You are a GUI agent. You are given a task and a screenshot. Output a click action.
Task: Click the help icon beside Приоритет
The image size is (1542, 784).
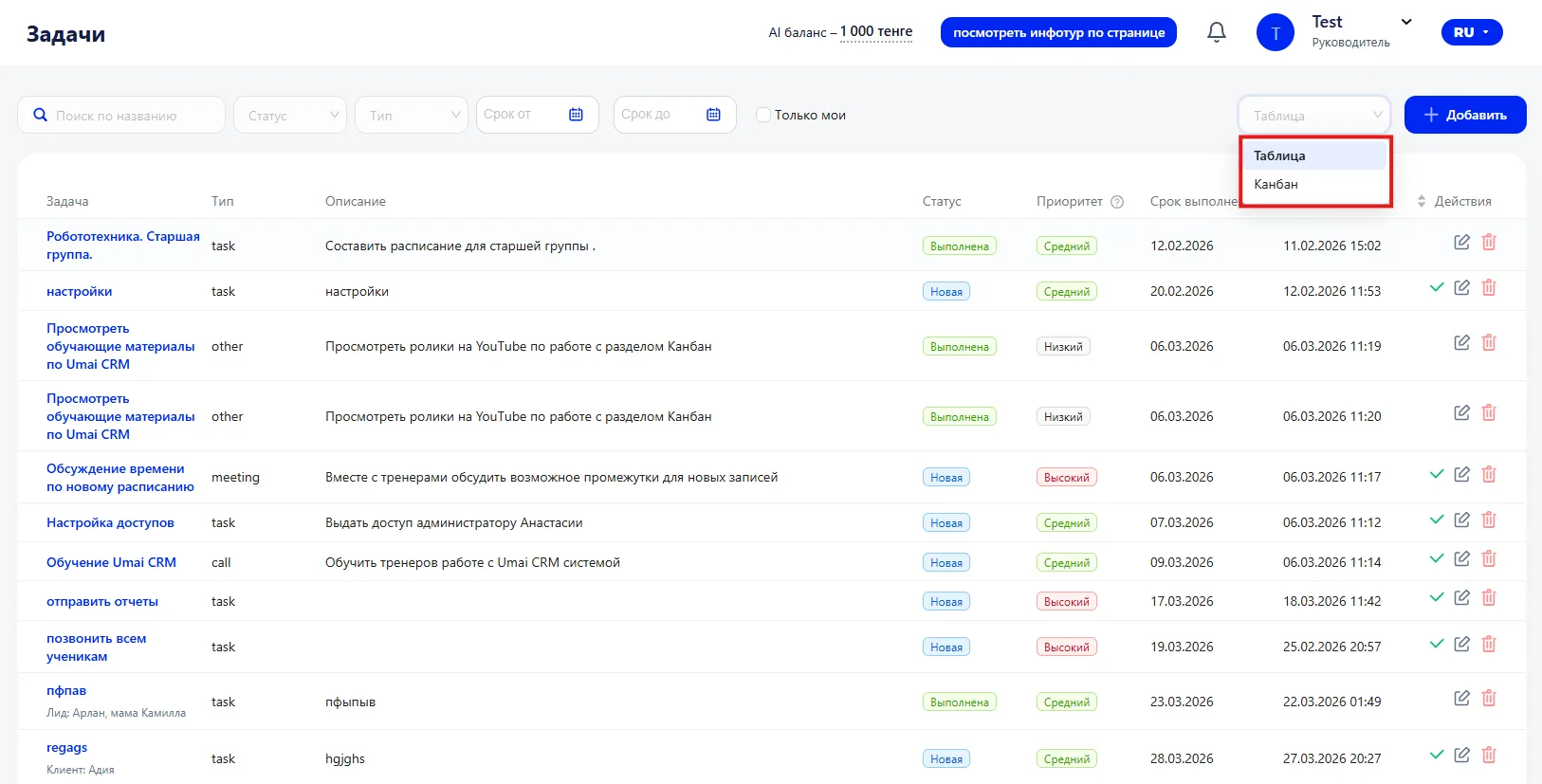pyautogui.click(x=1117, y=202)
